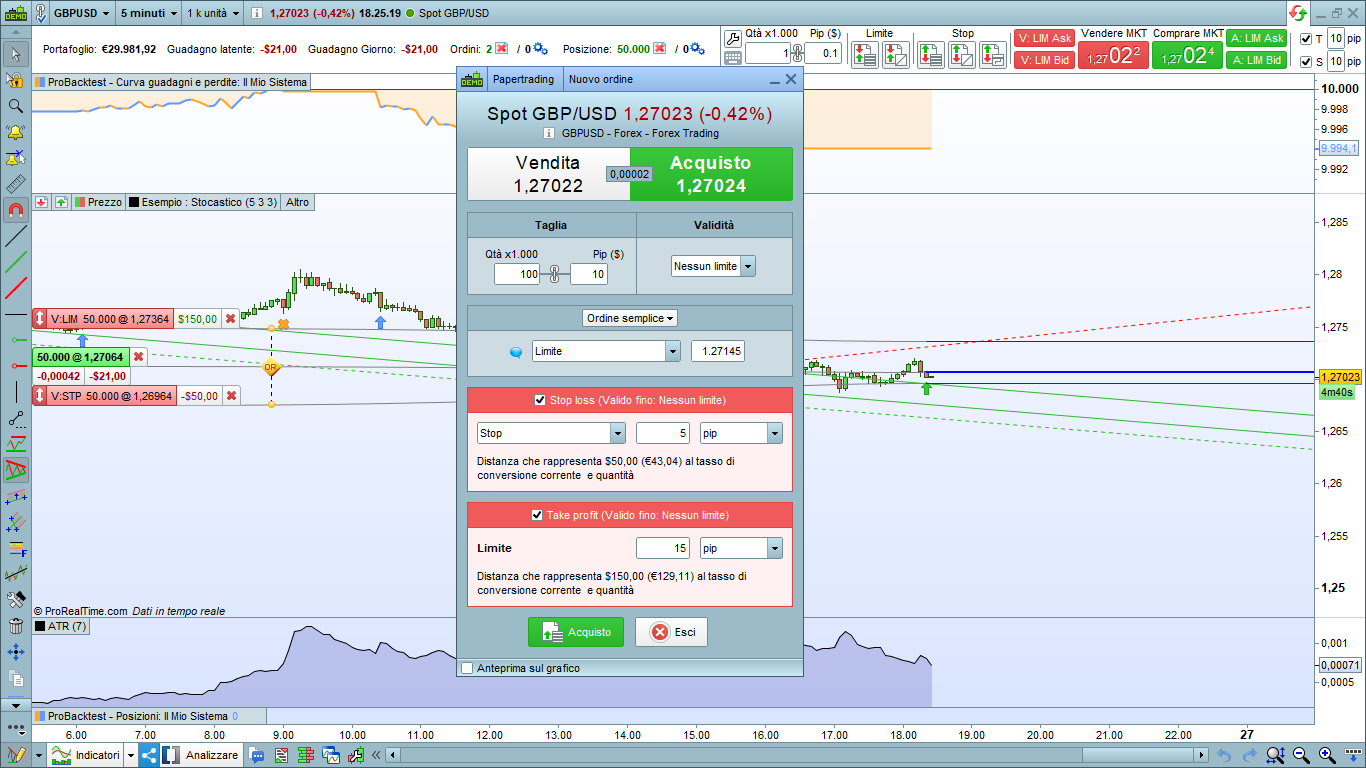Open the Indicatori dropdown arrow
Viewport: 1366px width, 768px height.
[131, 755]
